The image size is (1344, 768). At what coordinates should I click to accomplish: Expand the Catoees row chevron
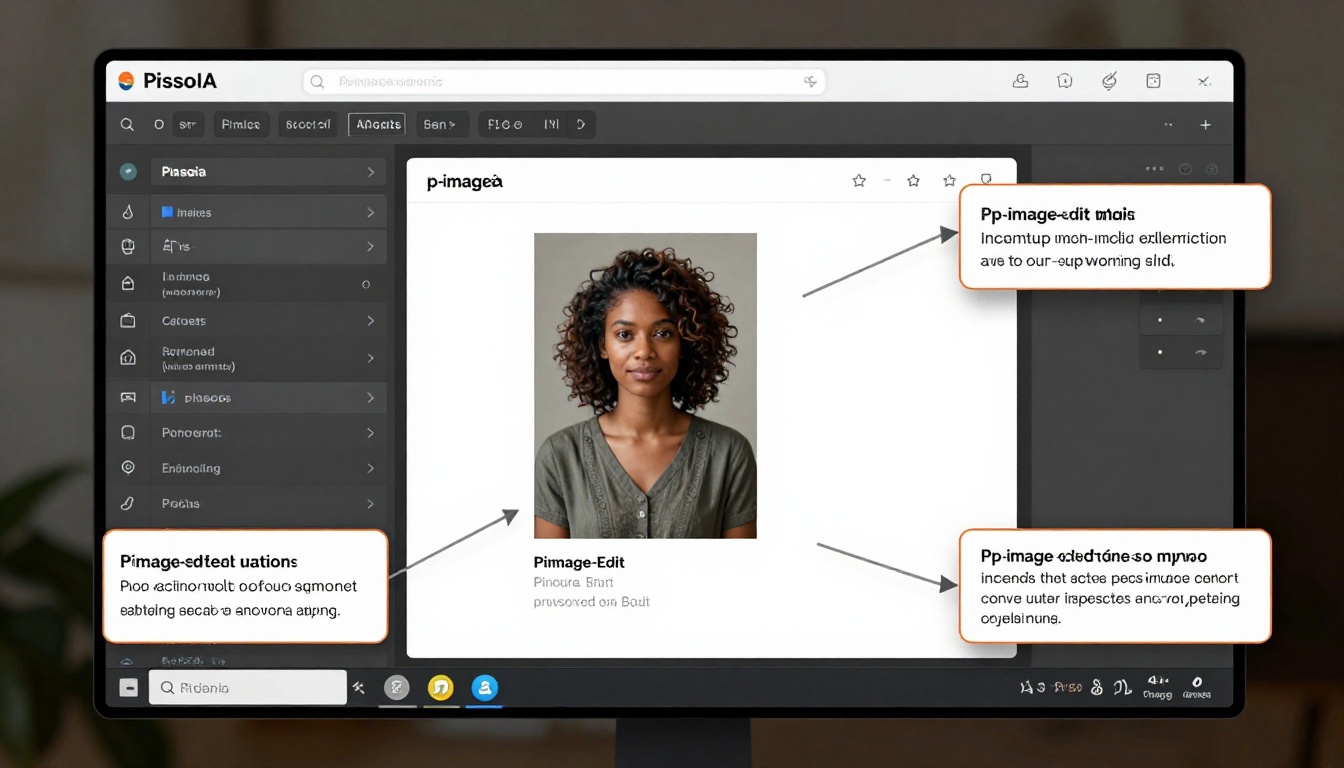pos(370,321)
